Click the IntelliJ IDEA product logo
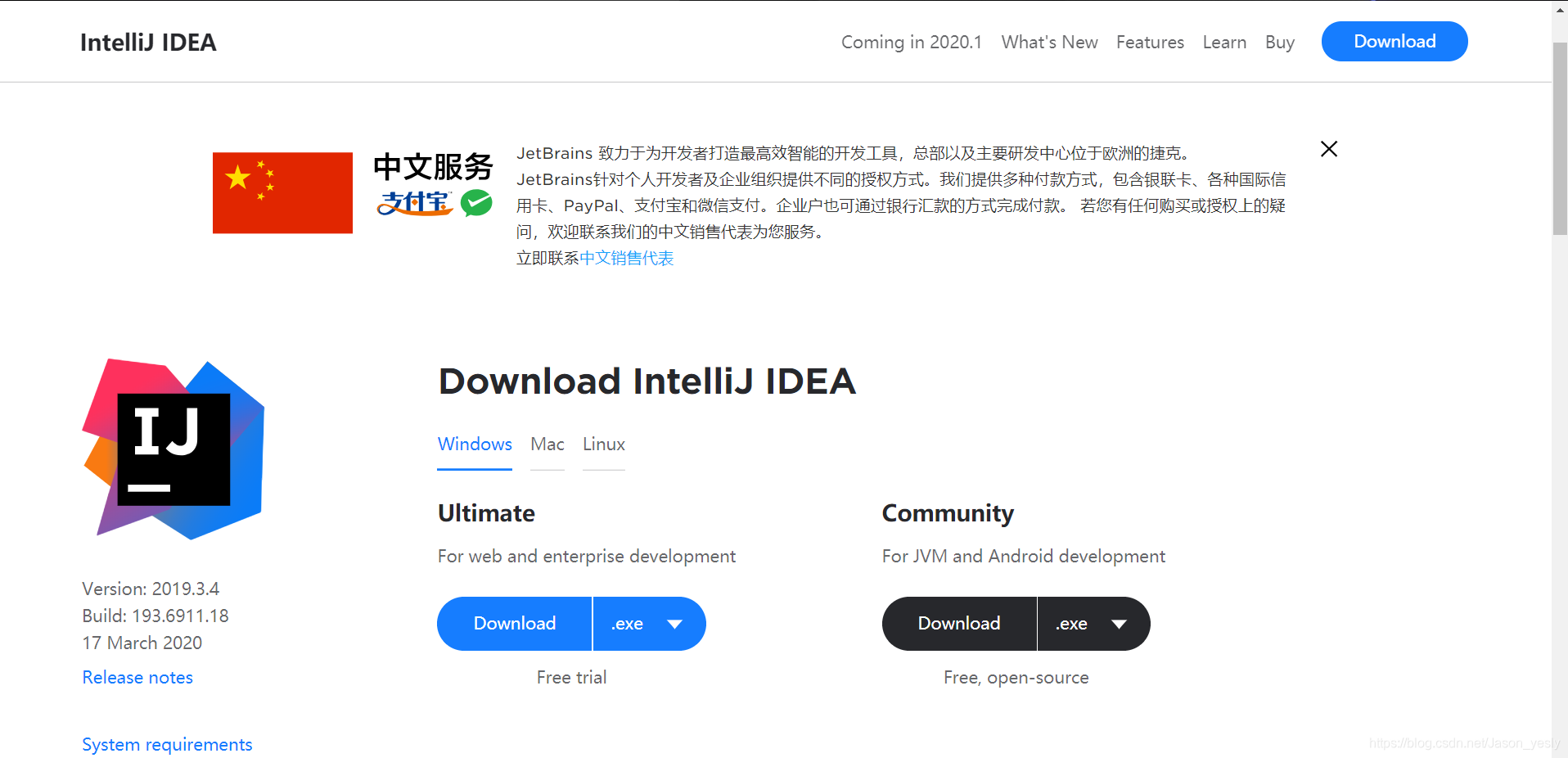 [173, 449]
